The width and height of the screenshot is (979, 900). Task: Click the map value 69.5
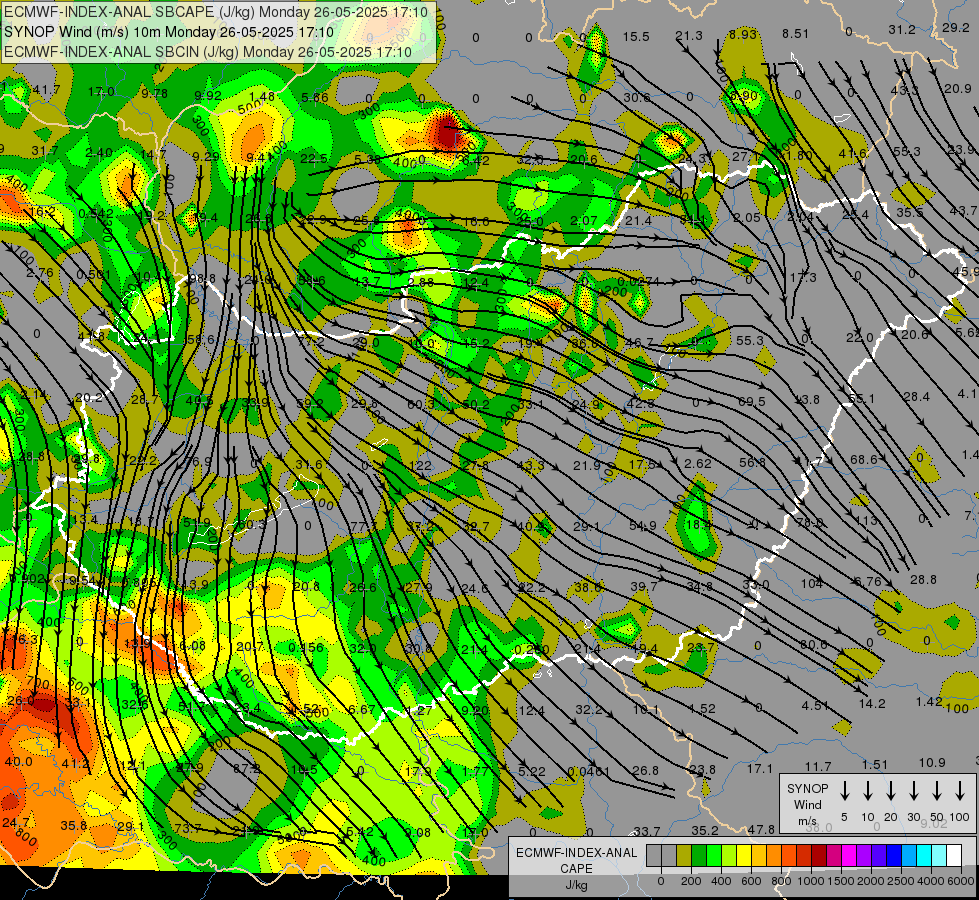coord(752,402)
